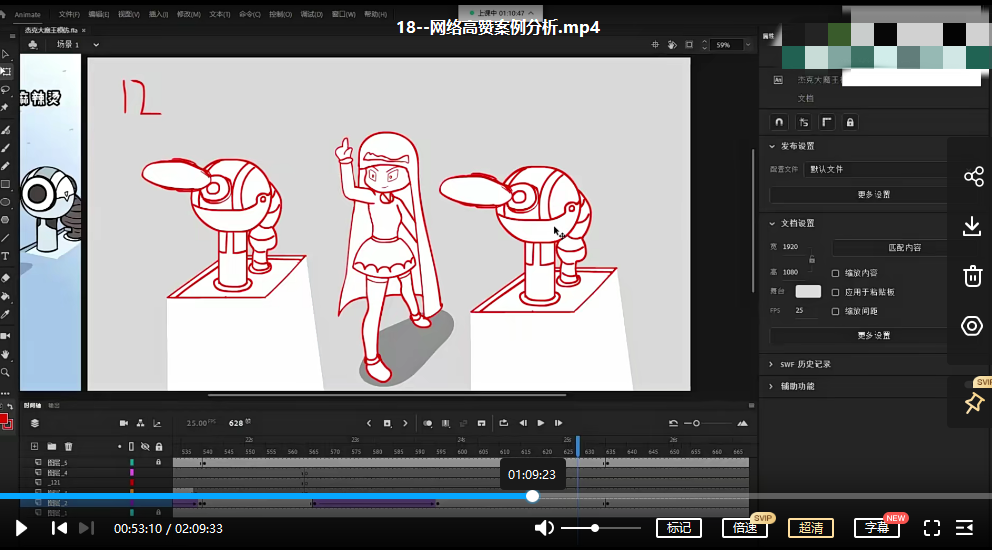Viewport: 992px width, 550px height.
Task: Enable the 应用于粘贴板 checkbox
Action: (x=835, y=292)
